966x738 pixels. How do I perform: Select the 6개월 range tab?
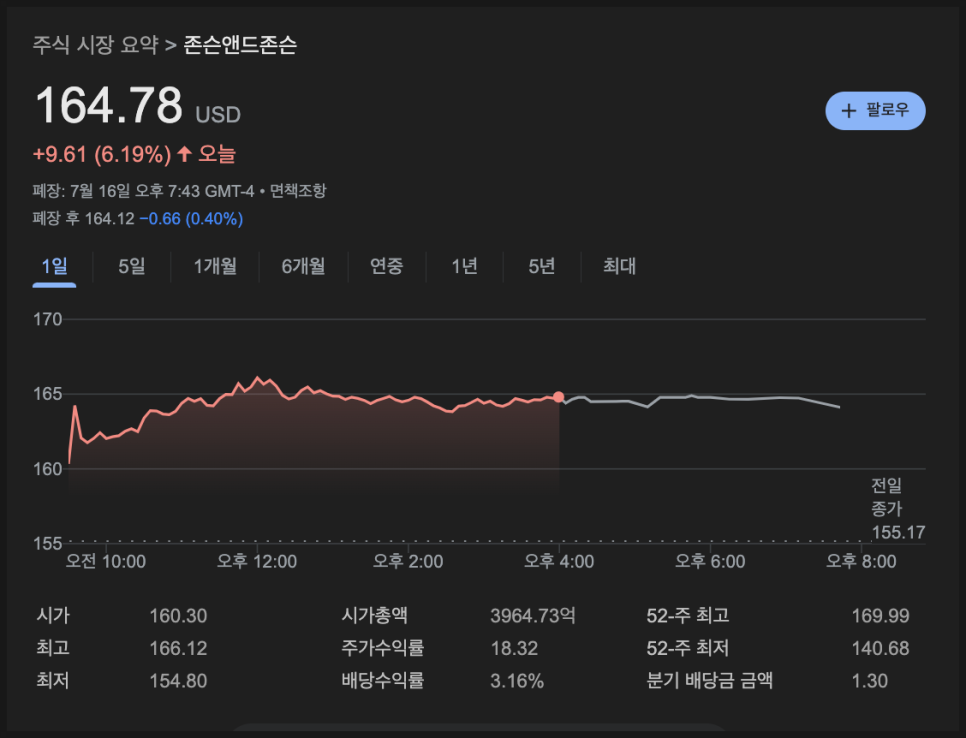point(303,266)
